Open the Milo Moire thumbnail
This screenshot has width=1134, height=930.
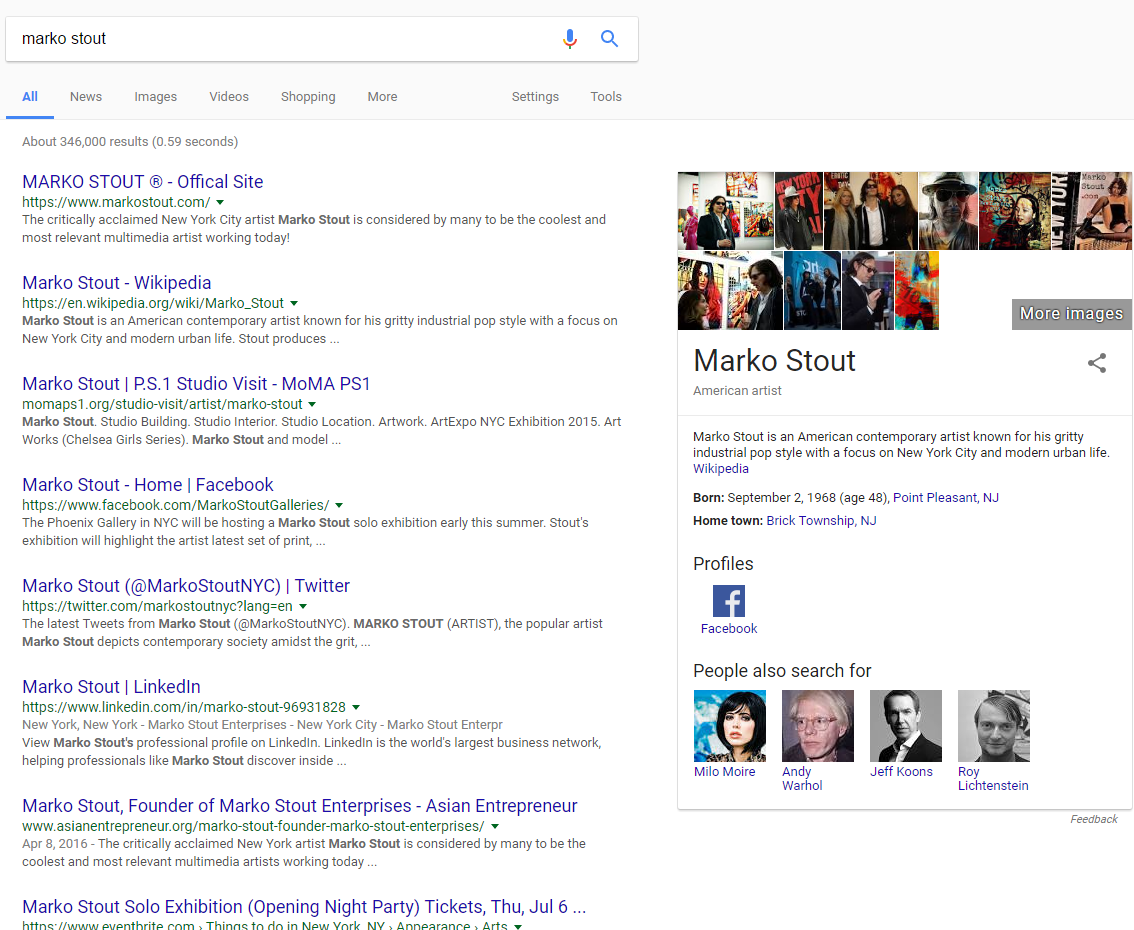pyautogui.click(x=730, y=726)
